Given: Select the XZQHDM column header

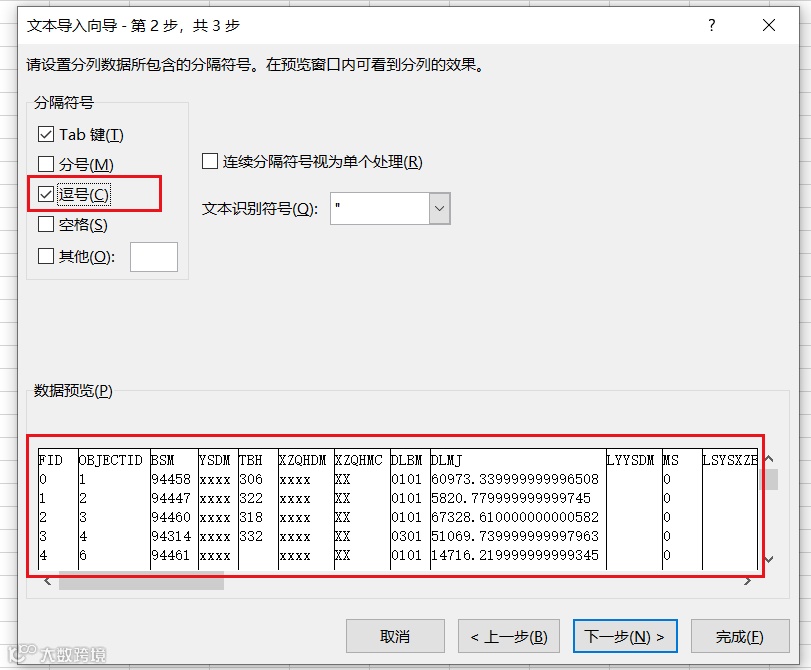Looking at the screenshot, I should coord(303,460).
